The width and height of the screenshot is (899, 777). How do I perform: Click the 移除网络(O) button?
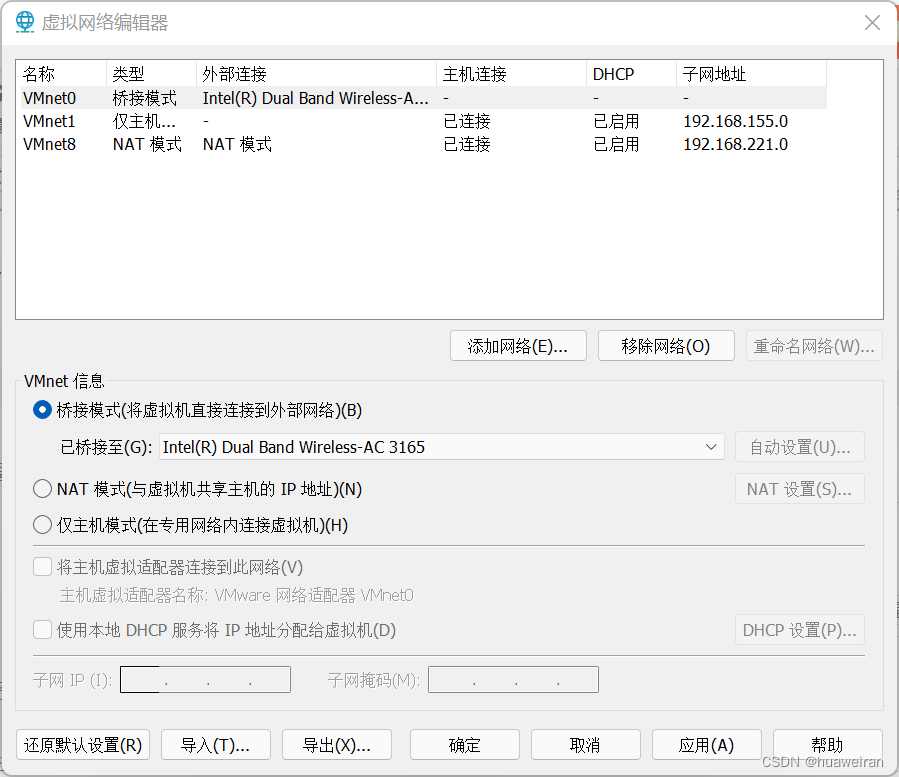pos(666,346)
